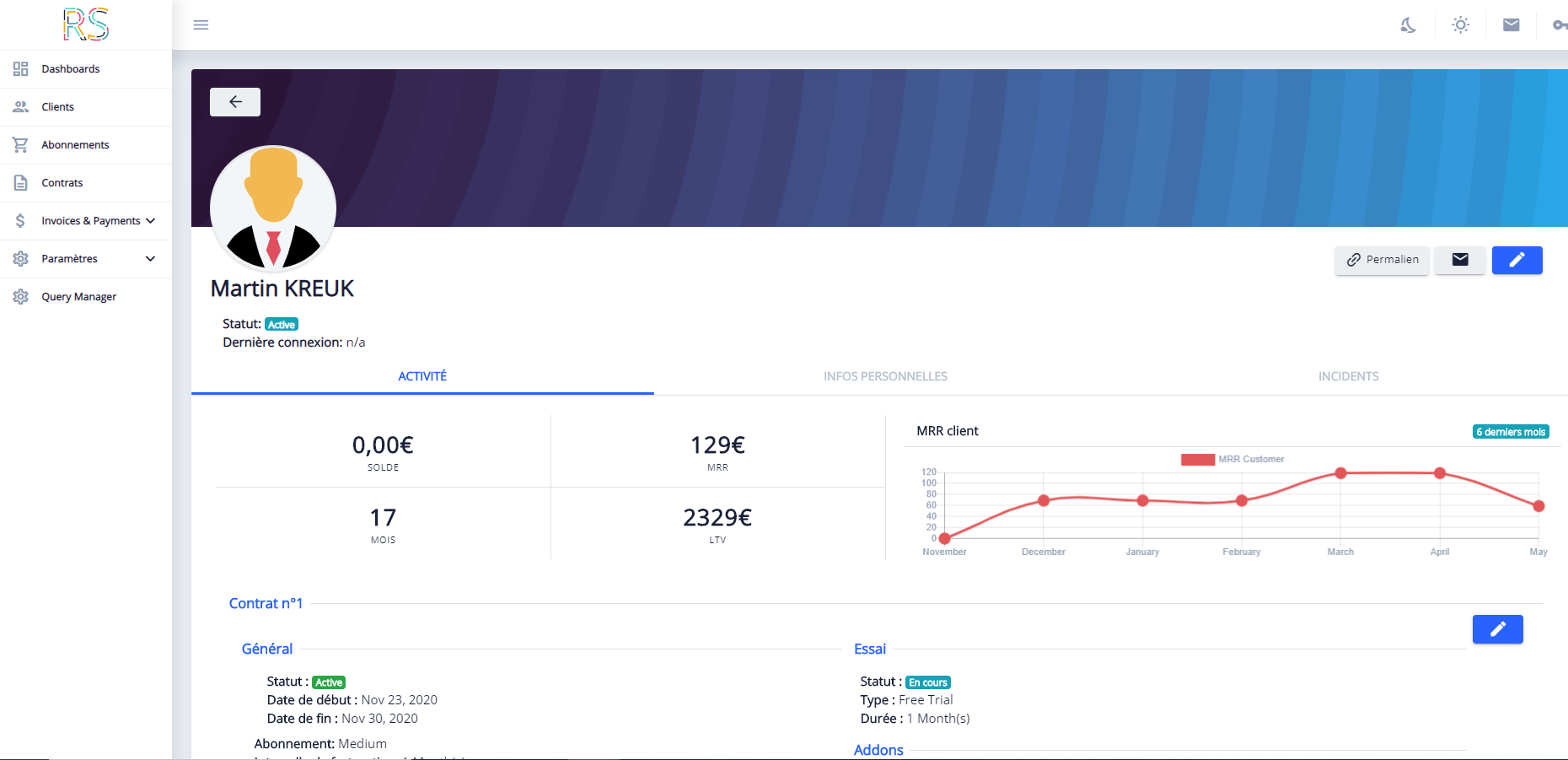1568x760 pixels.
Task: Click the Contrat n°1 heading
Action: pos(266,604)
